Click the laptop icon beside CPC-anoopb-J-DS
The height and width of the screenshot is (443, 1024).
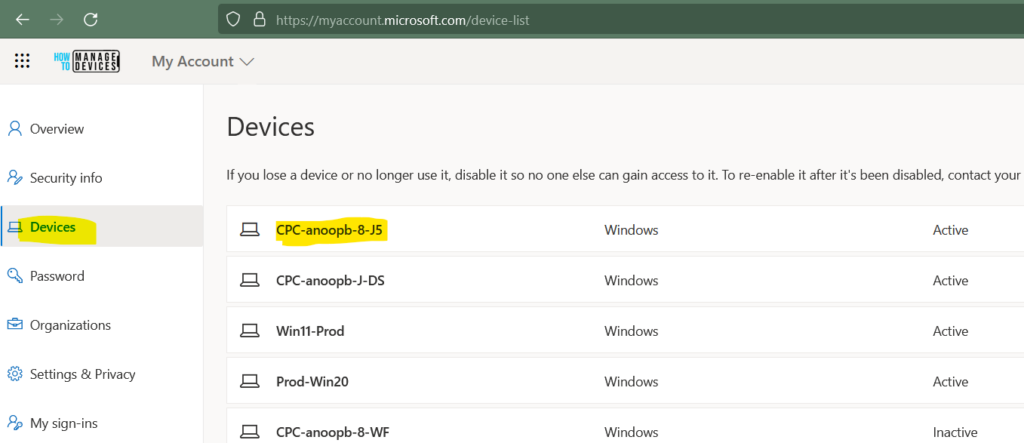(249, 280)
